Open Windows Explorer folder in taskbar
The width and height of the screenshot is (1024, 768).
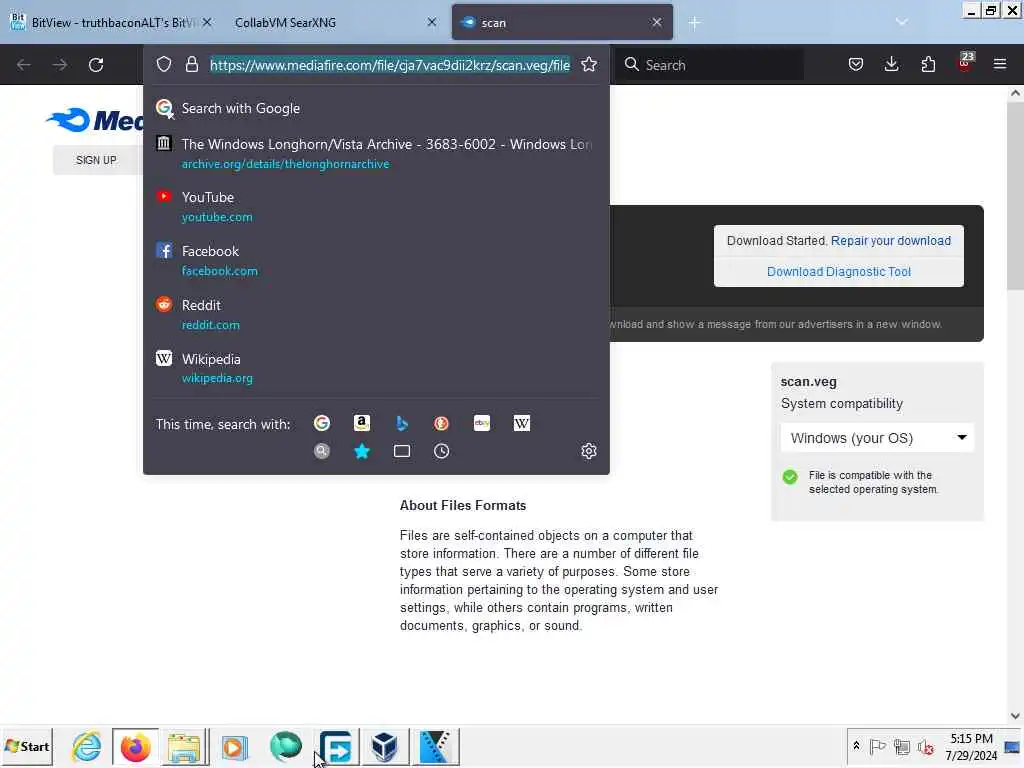(185, 746)
